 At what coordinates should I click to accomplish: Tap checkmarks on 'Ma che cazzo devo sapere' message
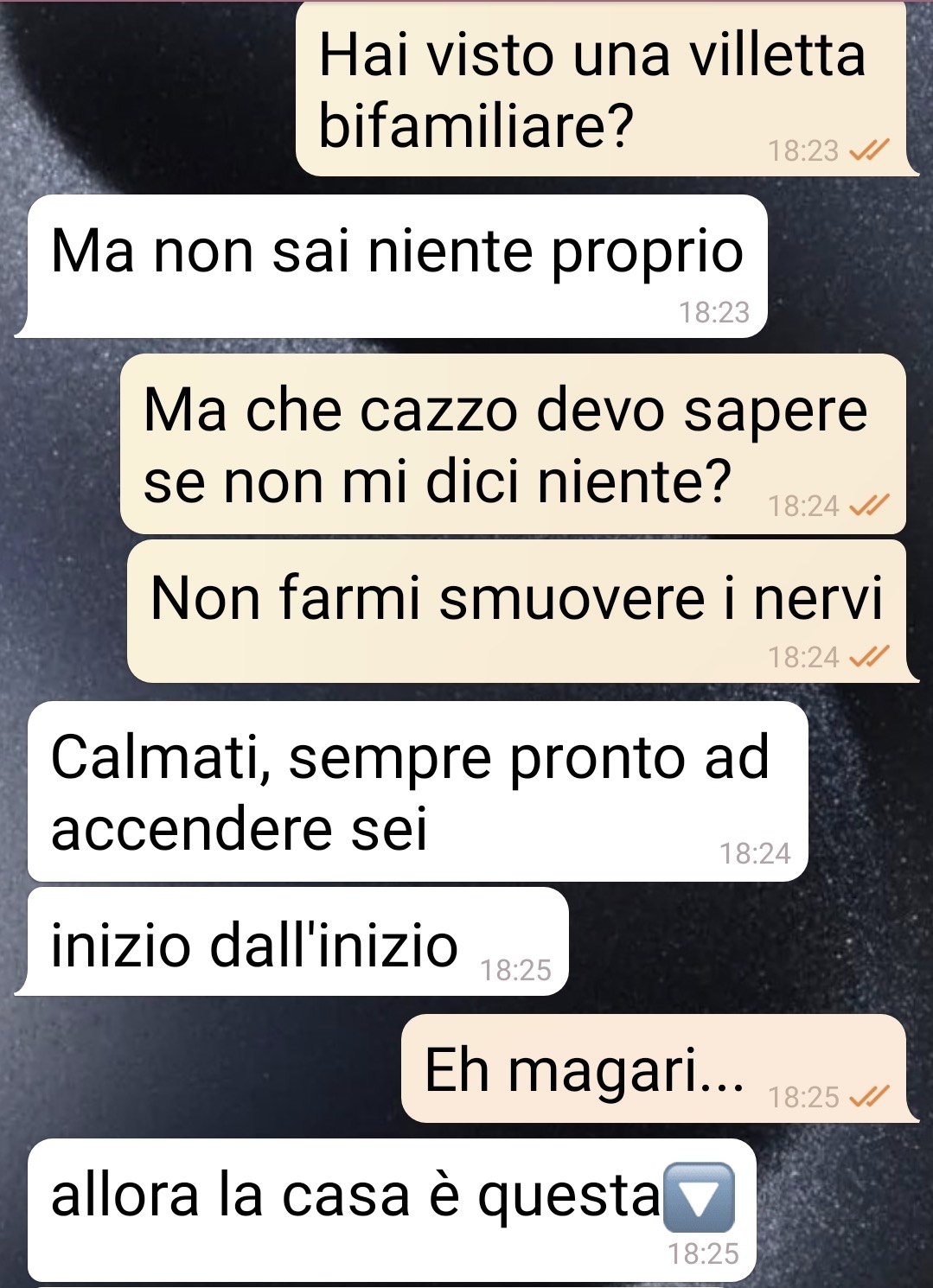pos(868,506)
